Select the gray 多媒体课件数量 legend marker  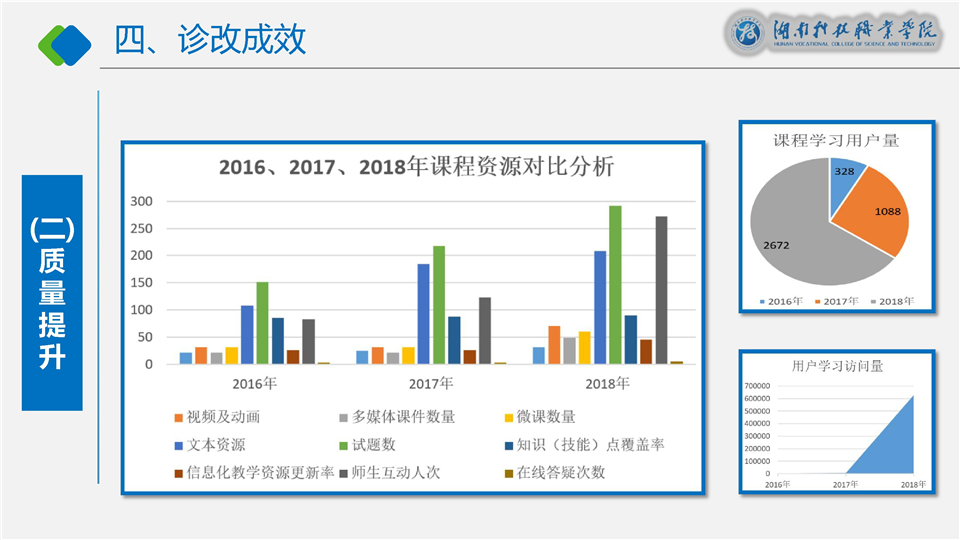pos(344,417)
